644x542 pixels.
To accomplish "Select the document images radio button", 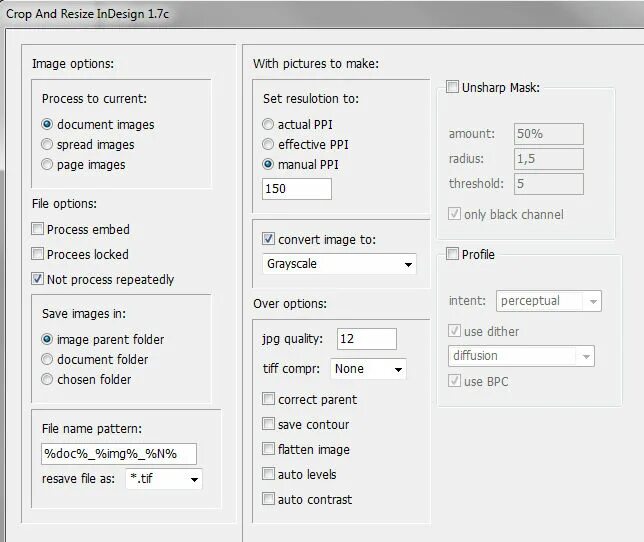I will point(47,125).
